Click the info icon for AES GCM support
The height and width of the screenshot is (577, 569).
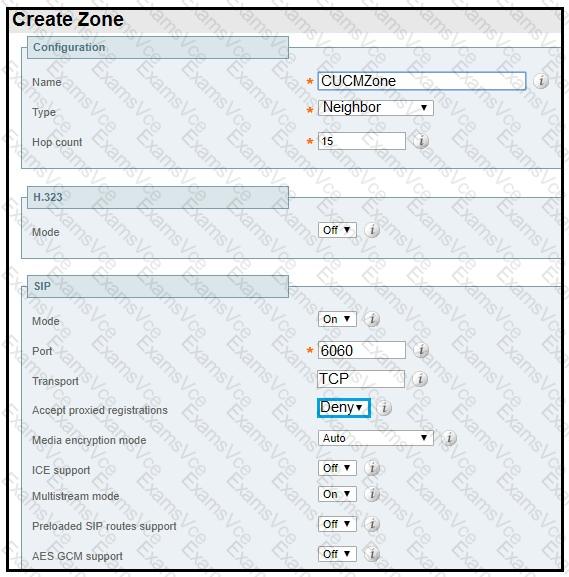click(372, 553)
